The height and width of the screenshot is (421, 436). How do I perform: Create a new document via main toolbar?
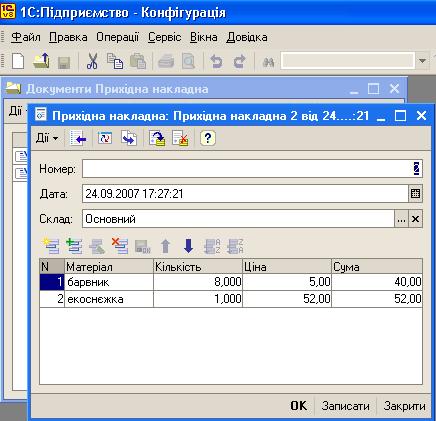[18, 61]
